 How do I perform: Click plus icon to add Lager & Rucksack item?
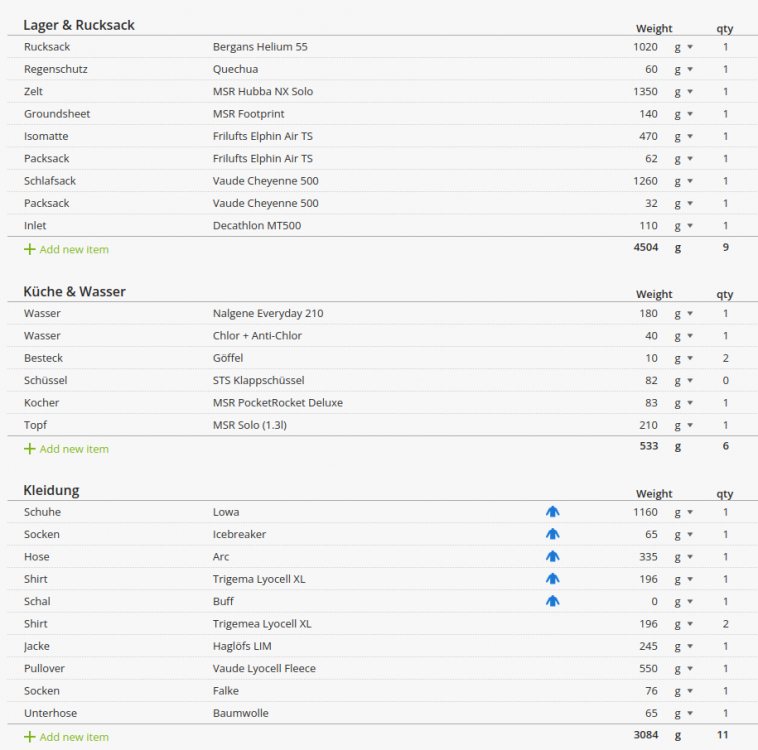pyautogui.click(x=29, y=249)
